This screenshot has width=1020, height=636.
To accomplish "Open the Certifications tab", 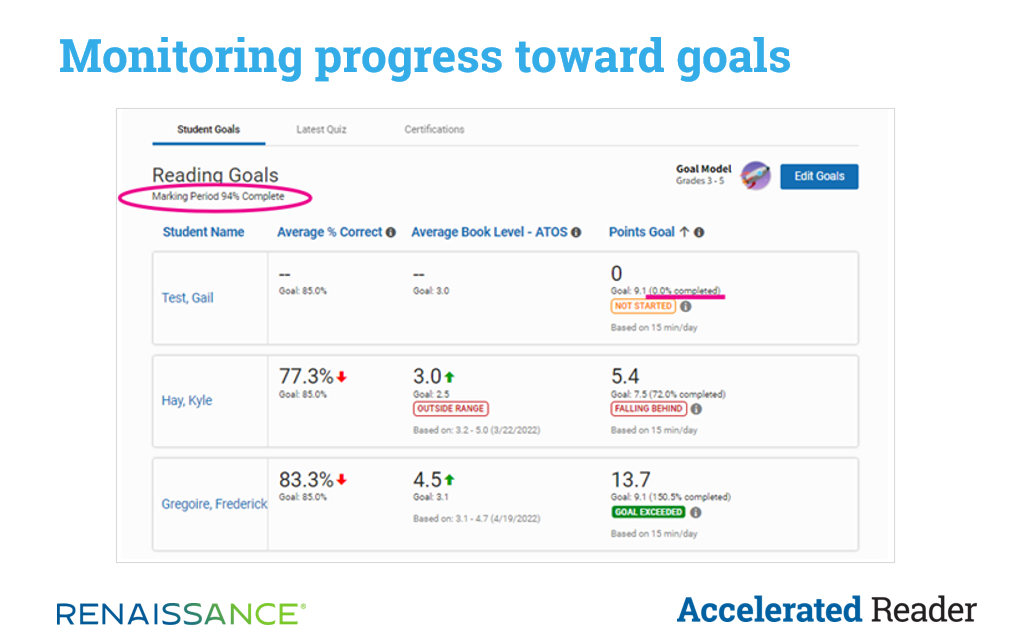I will tap(434, 129).
